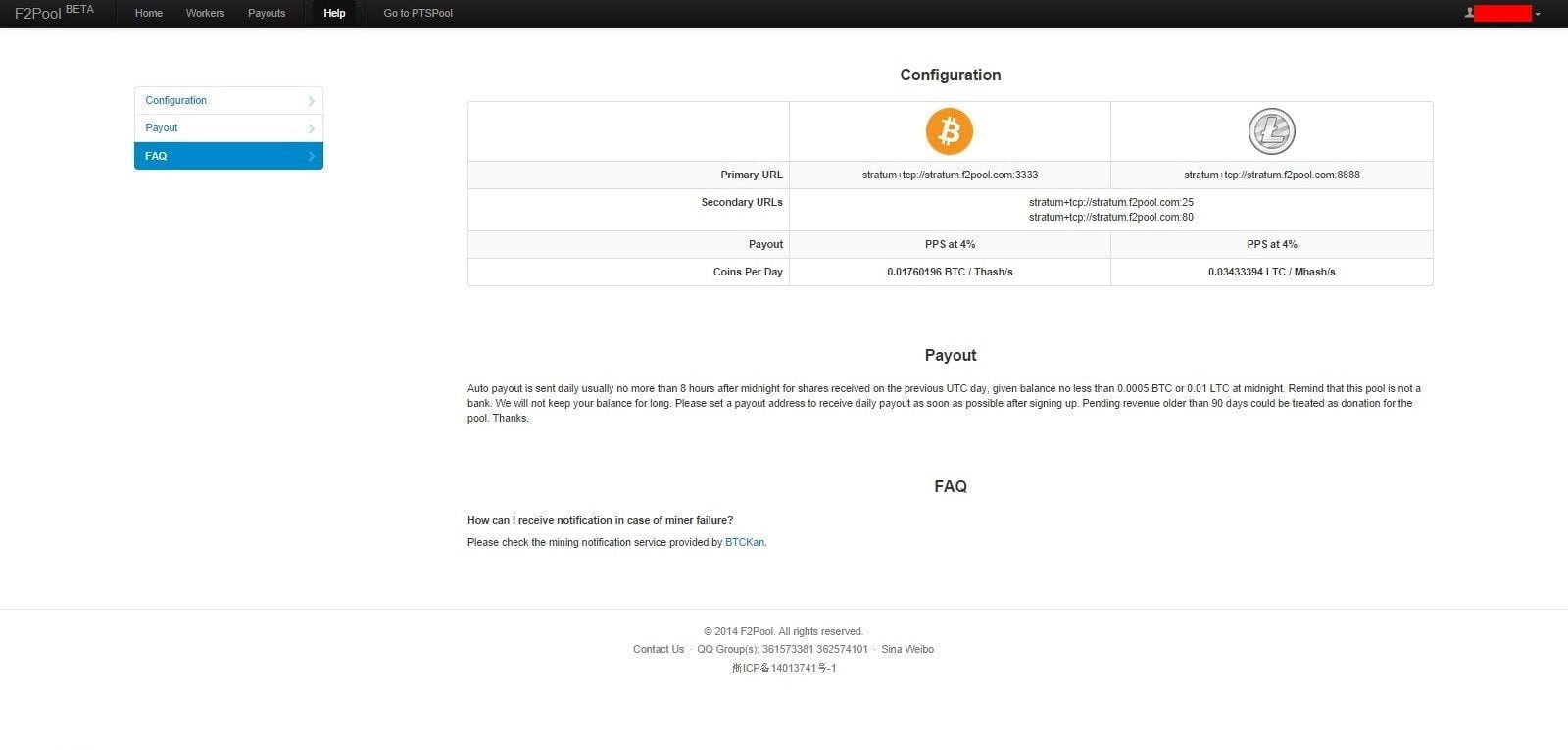Select Configuration in the sidebar

[228, 101]
